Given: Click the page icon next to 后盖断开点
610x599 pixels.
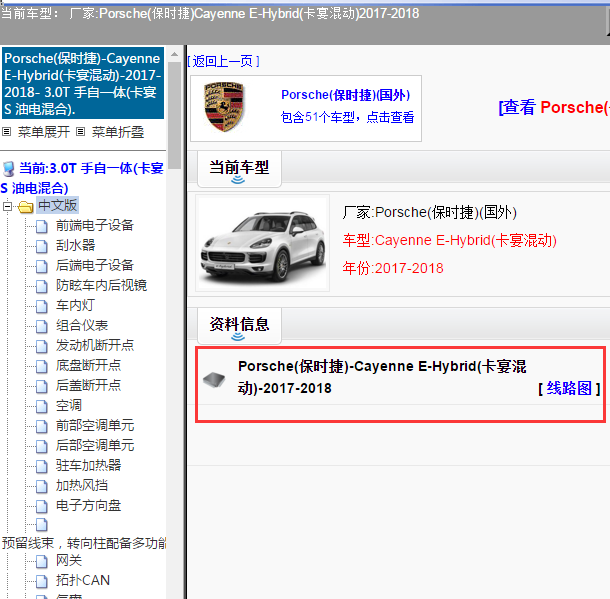Looking at the screenshot, I should point(42,386).
